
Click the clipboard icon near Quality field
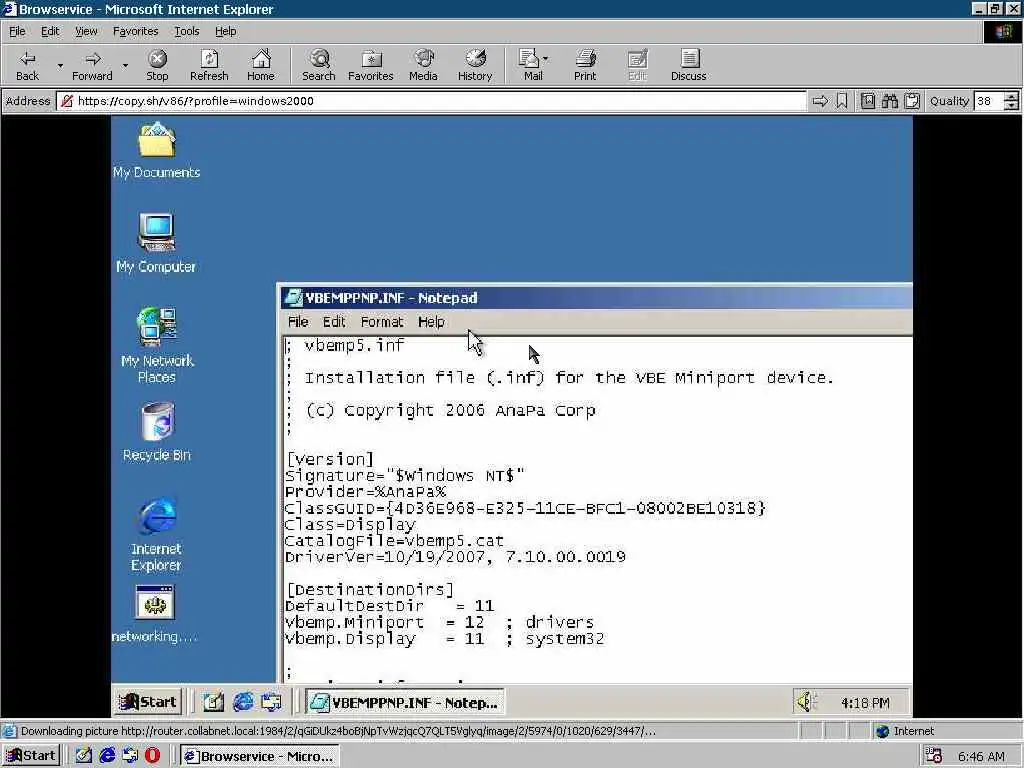912,101
